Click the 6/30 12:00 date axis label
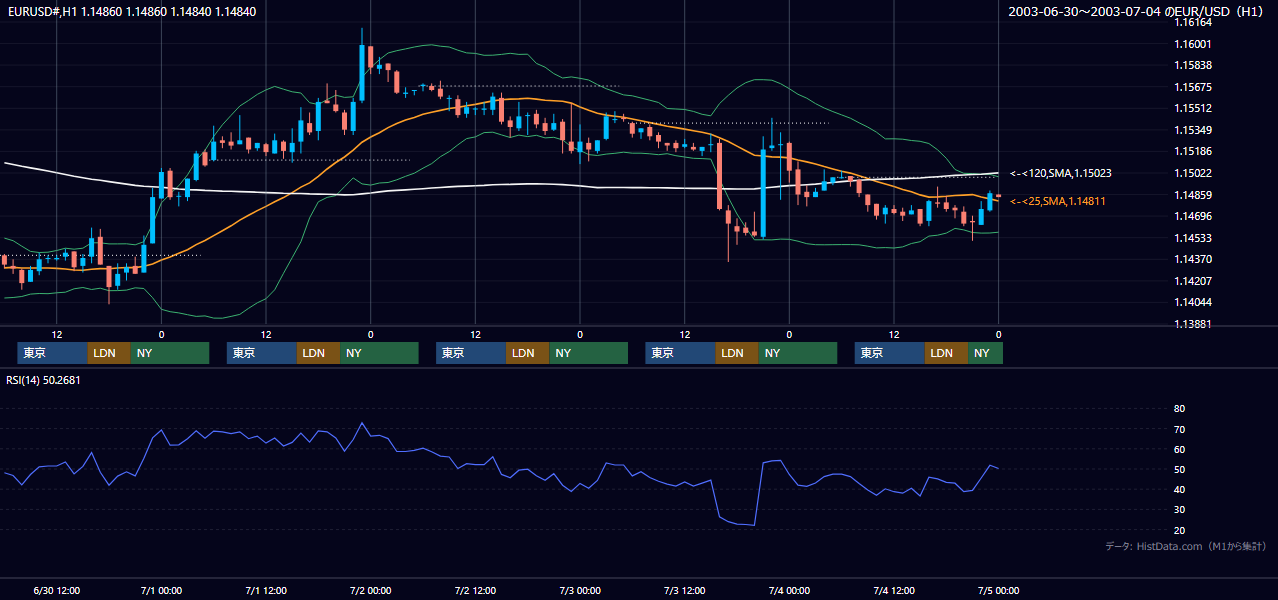This screenshot has height=600, width=1278. pos(57,590)
